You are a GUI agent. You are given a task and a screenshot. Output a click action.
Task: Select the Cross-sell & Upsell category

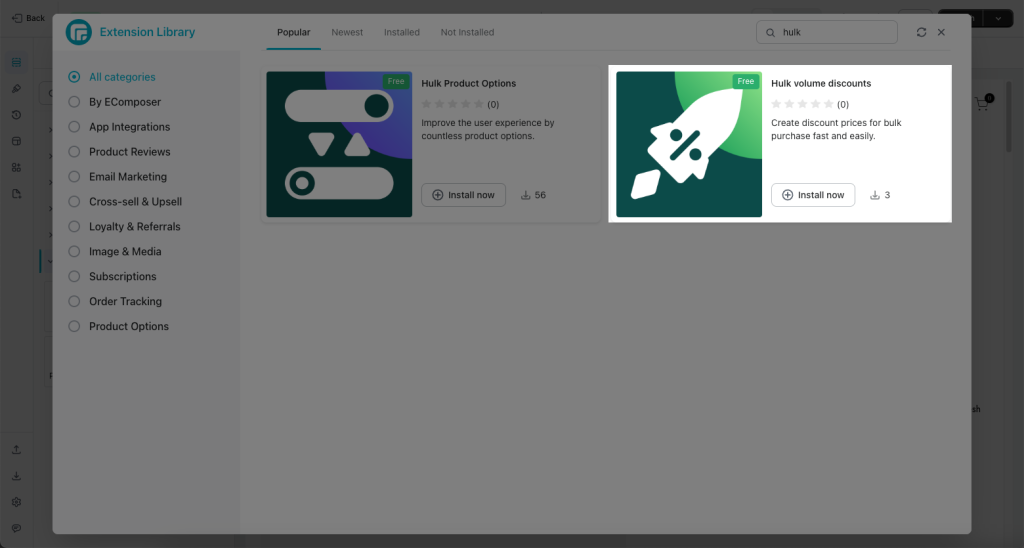click(x=125, y=201)
